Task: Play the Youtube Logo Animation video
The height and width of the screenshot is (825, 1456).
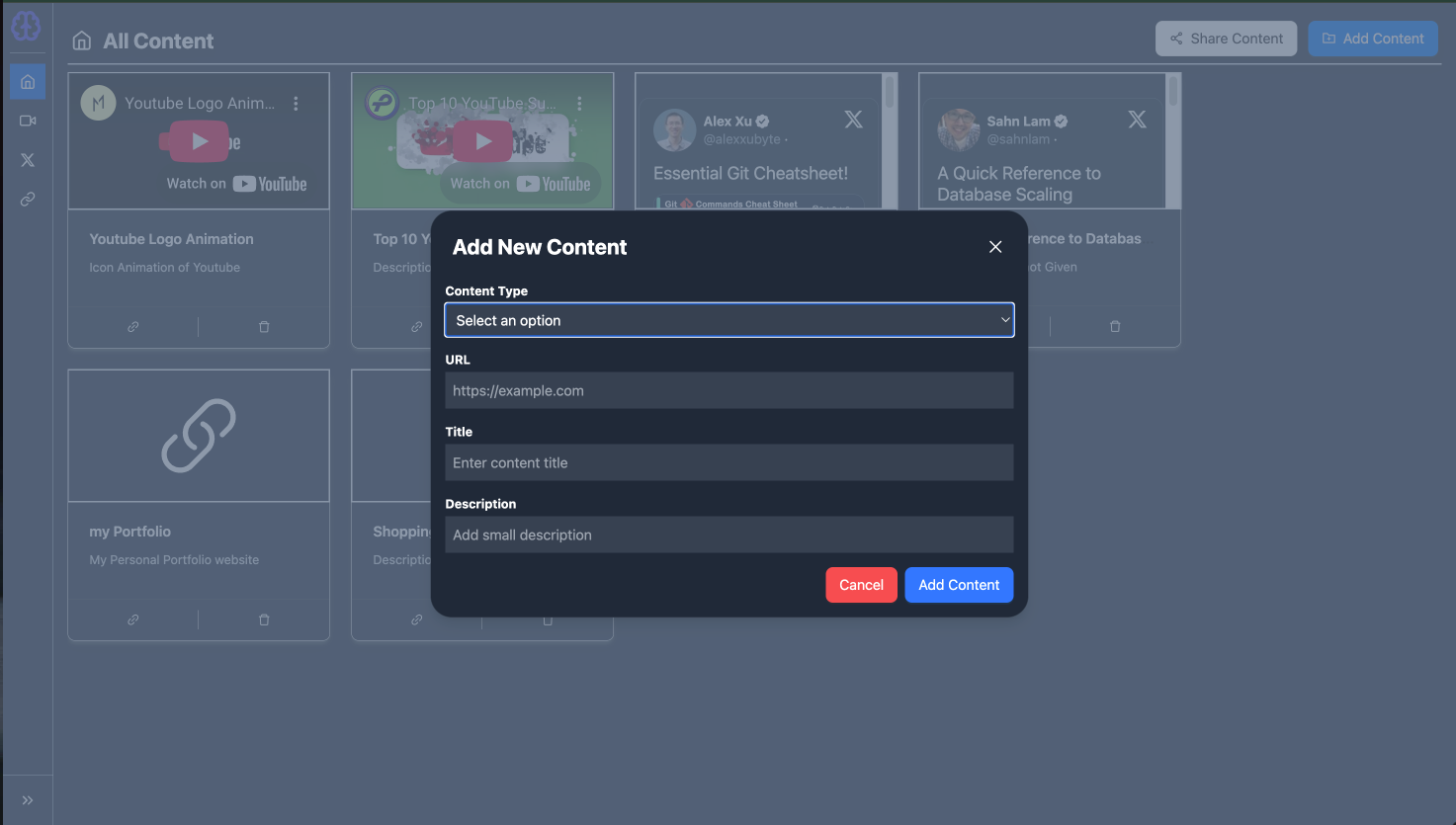Action: click(x=199, y=141)
